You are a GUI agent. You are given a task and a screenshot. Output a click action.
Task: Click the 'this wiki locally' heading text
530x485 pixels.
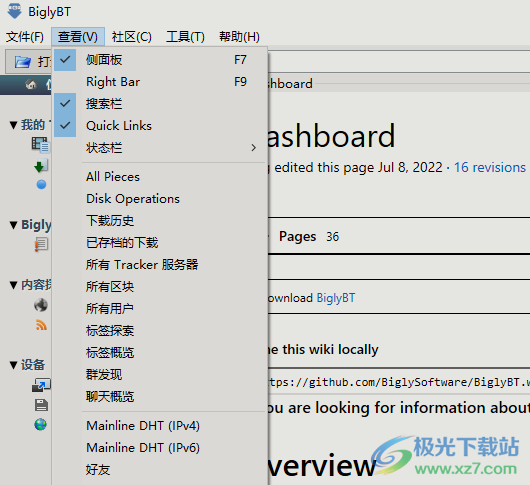(x=330, y=349)
